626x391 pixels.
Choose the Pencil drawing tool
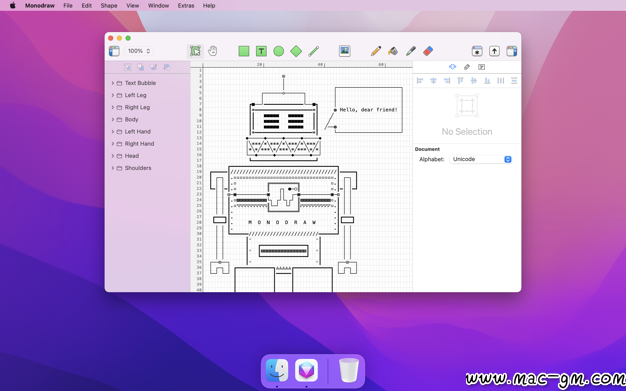tap(376, 51)
